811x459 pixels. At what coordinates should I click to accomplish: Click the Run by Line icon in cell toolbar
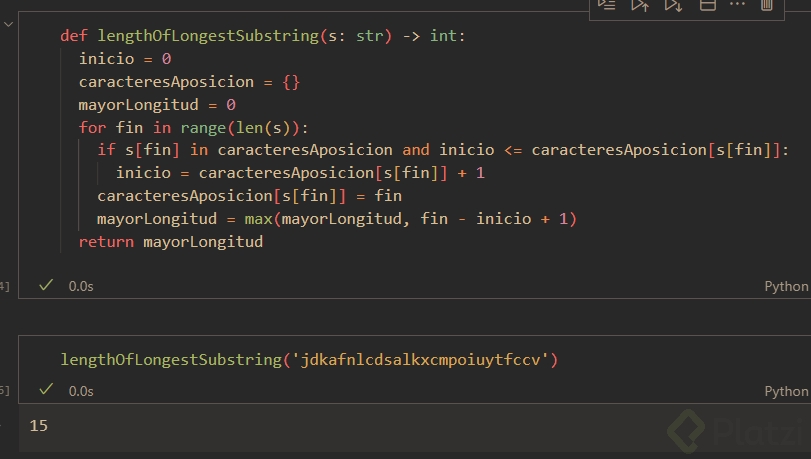click(606, 5)
